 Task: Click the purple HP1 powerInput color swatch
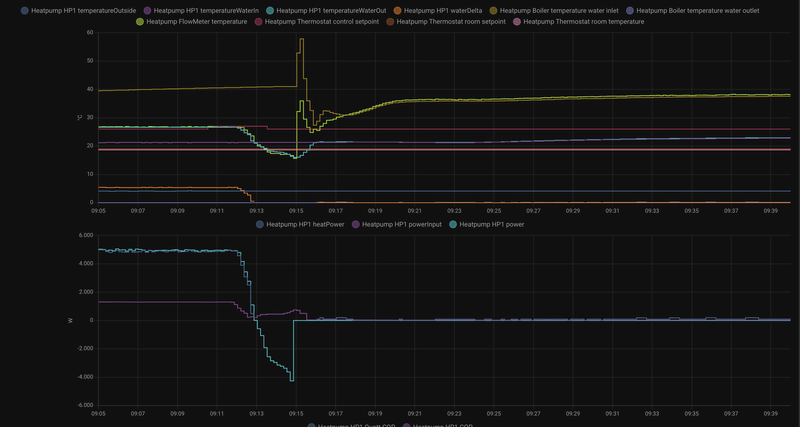pos(356,224)
